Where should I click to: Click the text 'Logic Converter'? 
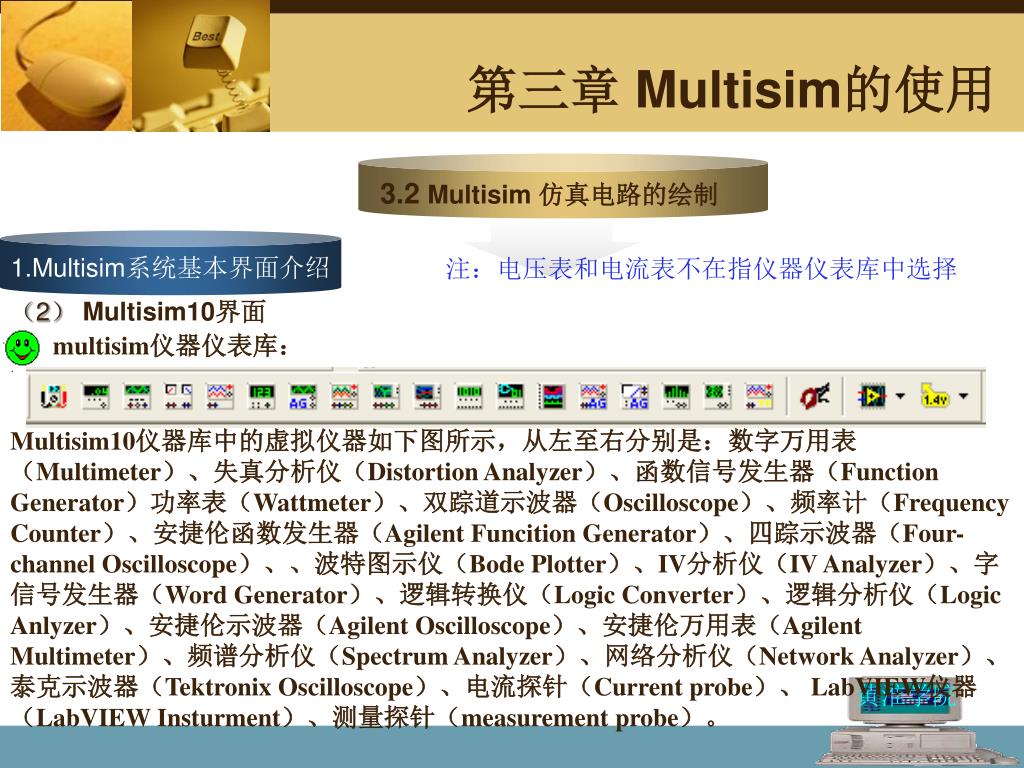click(x=643, y=595)
